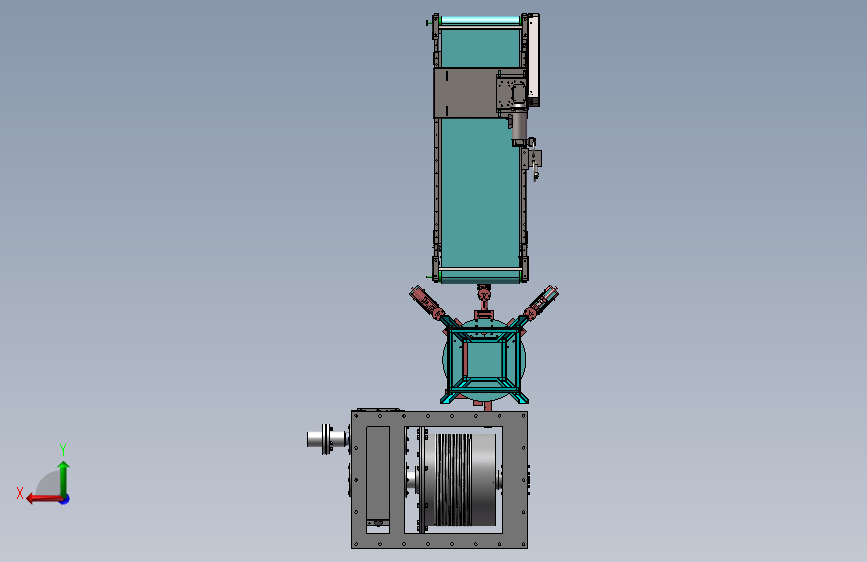Click the red X label of the triad
Image resolution: width=867 pixels, height=562 pixels.
click(20, 493)
